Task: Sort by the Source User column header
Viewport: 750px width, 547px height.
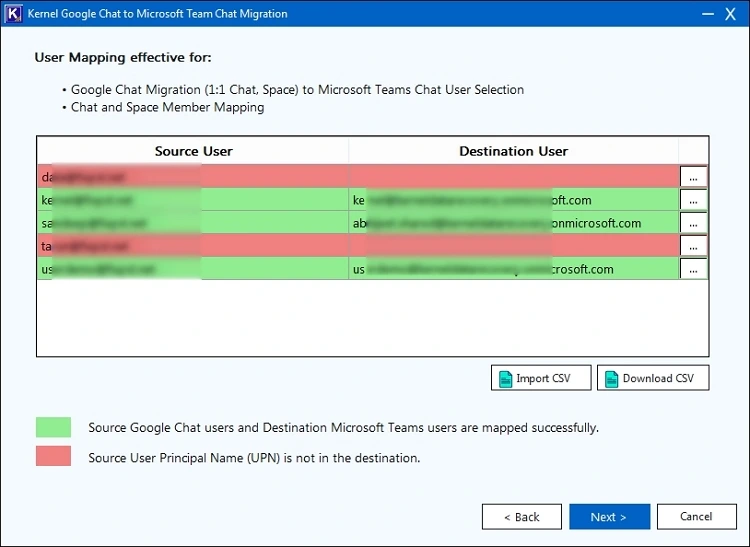Action: (x=193, y=151)
